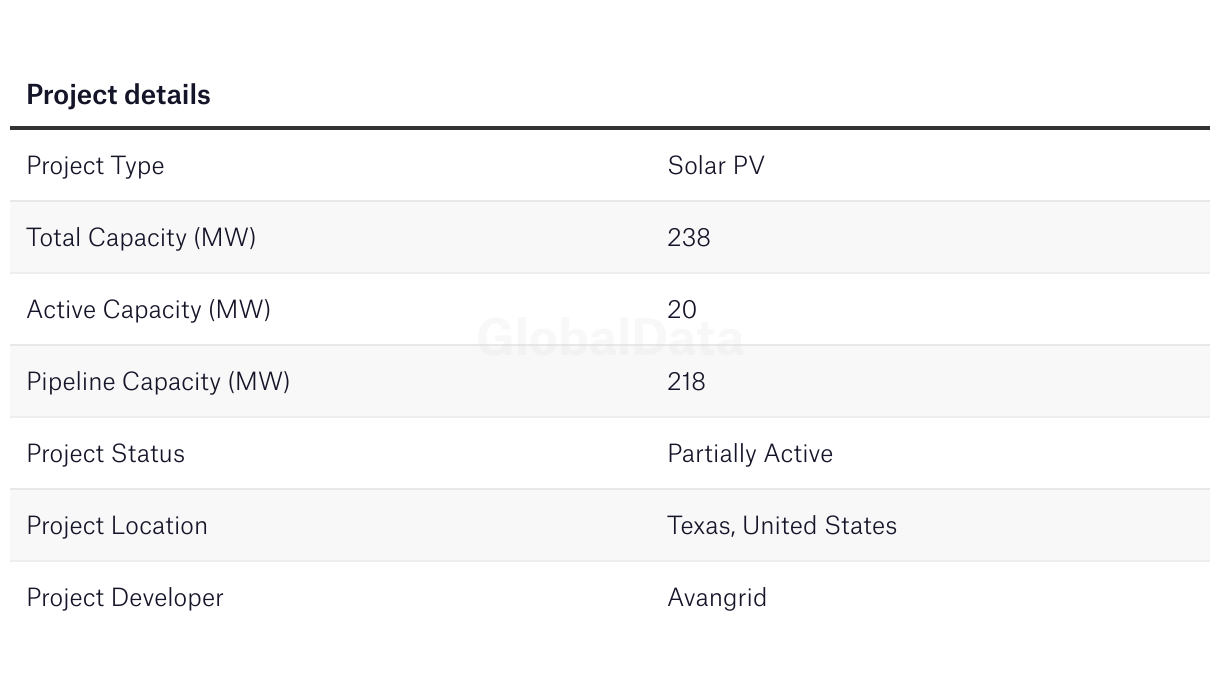Click the shaded Total Capacity row
The height and width of the screenshot is (674, 1220).
[610, 237]
